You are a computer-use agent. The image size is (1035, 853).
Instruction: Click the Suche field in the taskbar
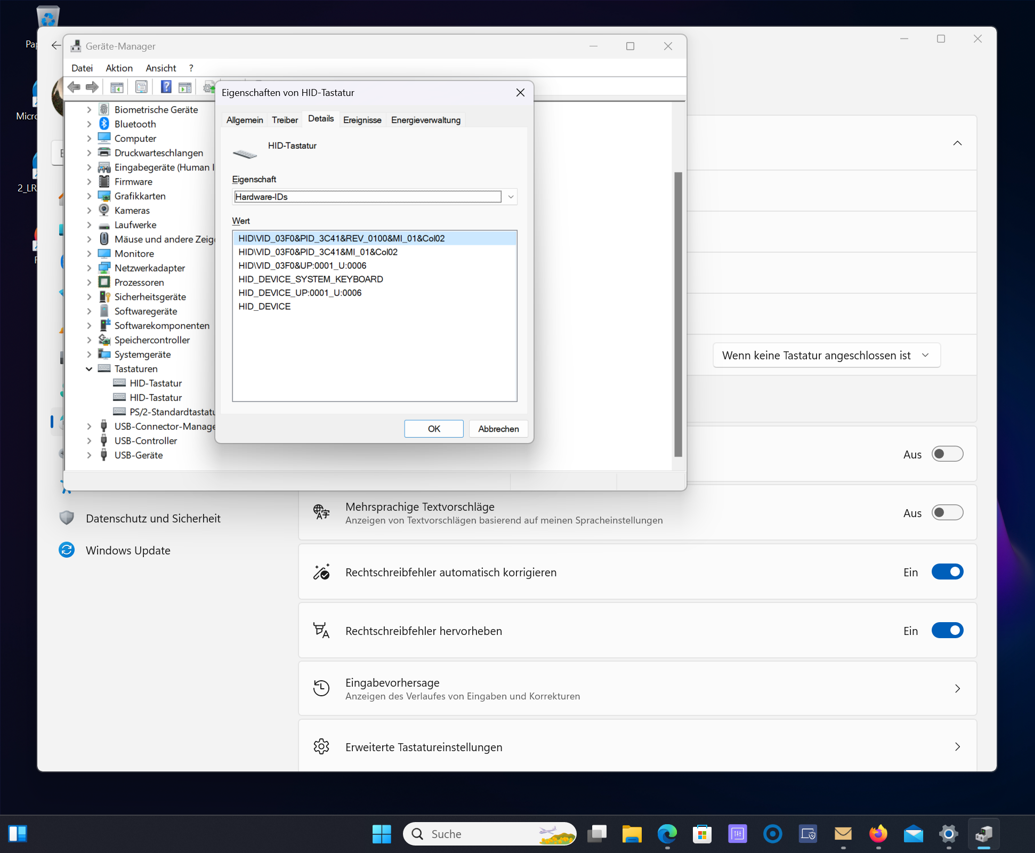pyautogui.click(x=489, y=834)
